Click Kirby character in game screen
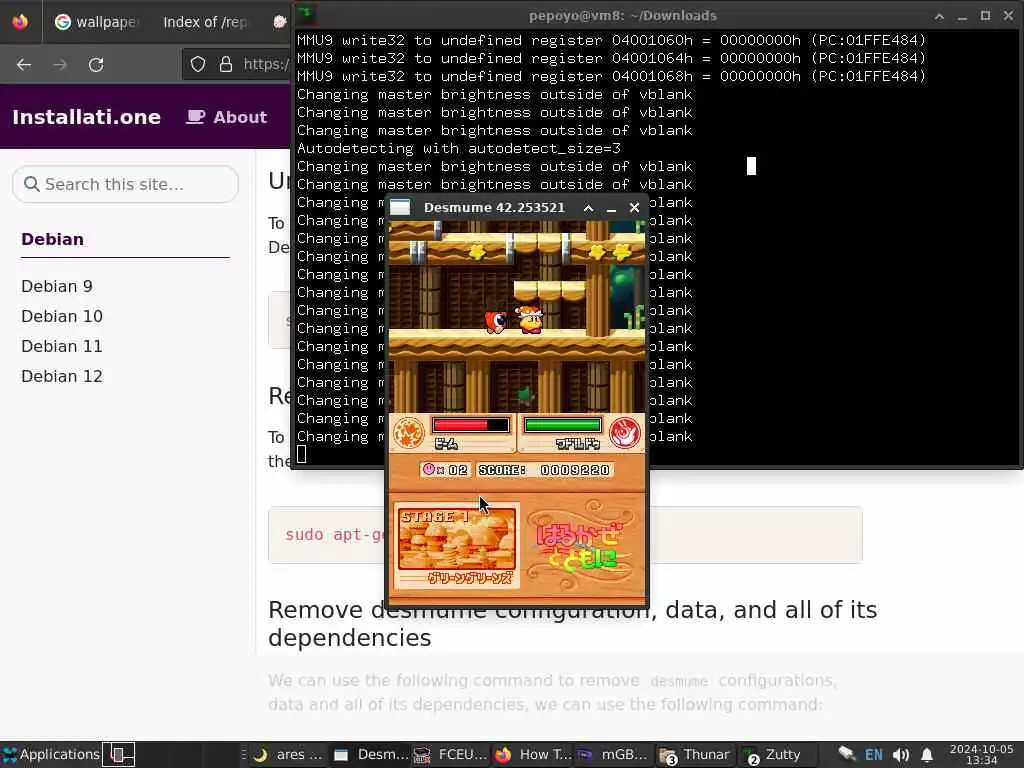This screenshot has width=1024, height=768. [x=530, y=319]
